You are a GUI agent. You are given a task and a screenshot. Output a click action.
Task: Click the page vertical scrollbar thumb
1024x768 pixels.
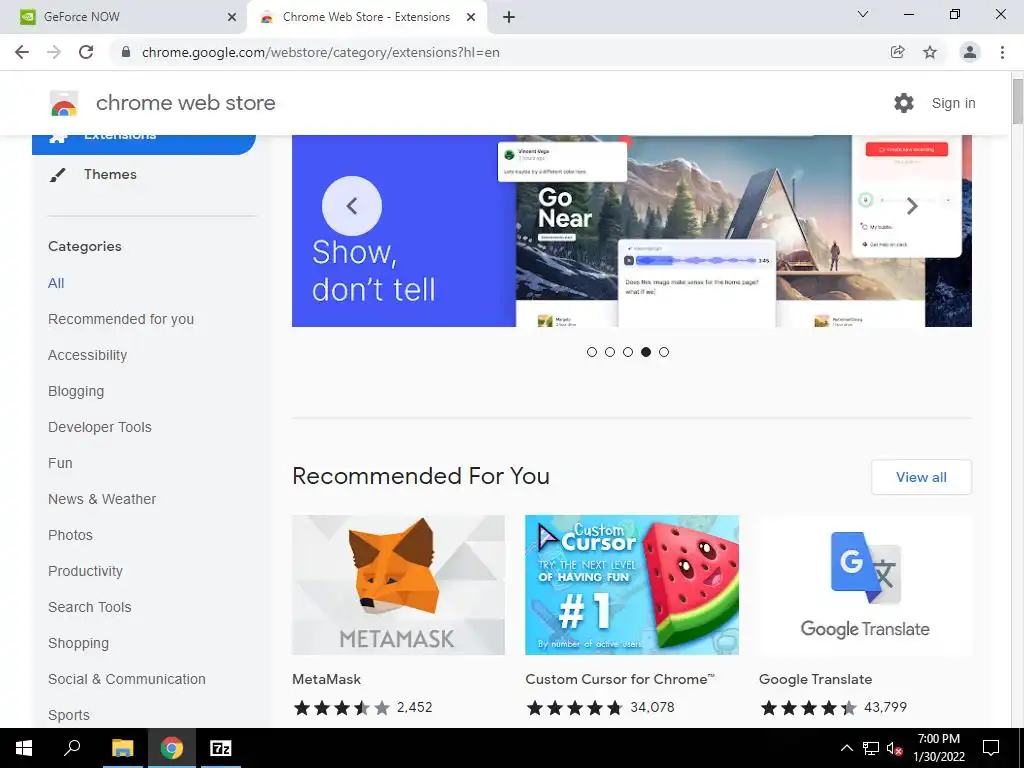pos(1017,100)
